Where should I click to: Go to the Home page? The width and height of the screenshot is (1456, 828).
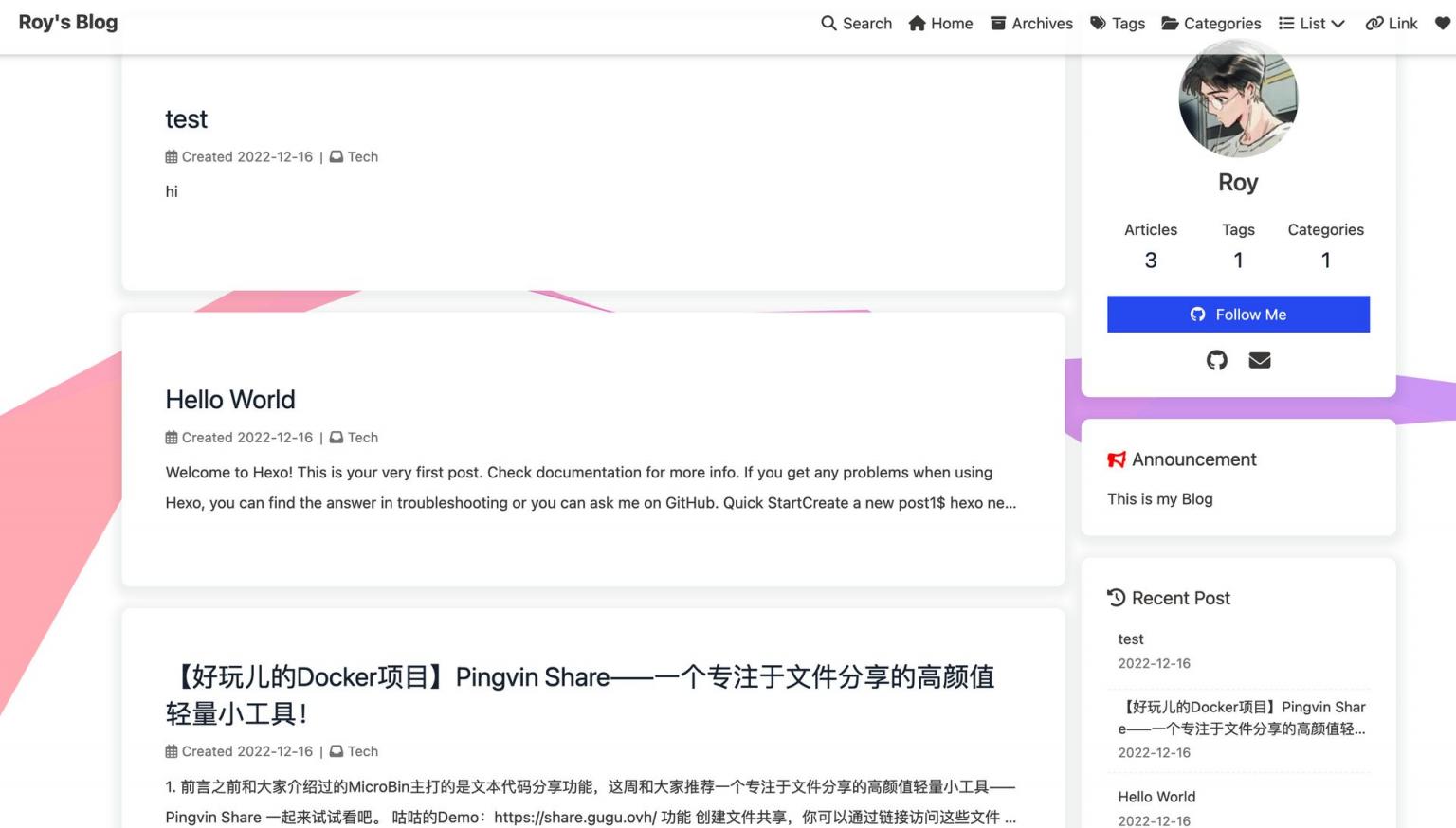pos(940,24)
